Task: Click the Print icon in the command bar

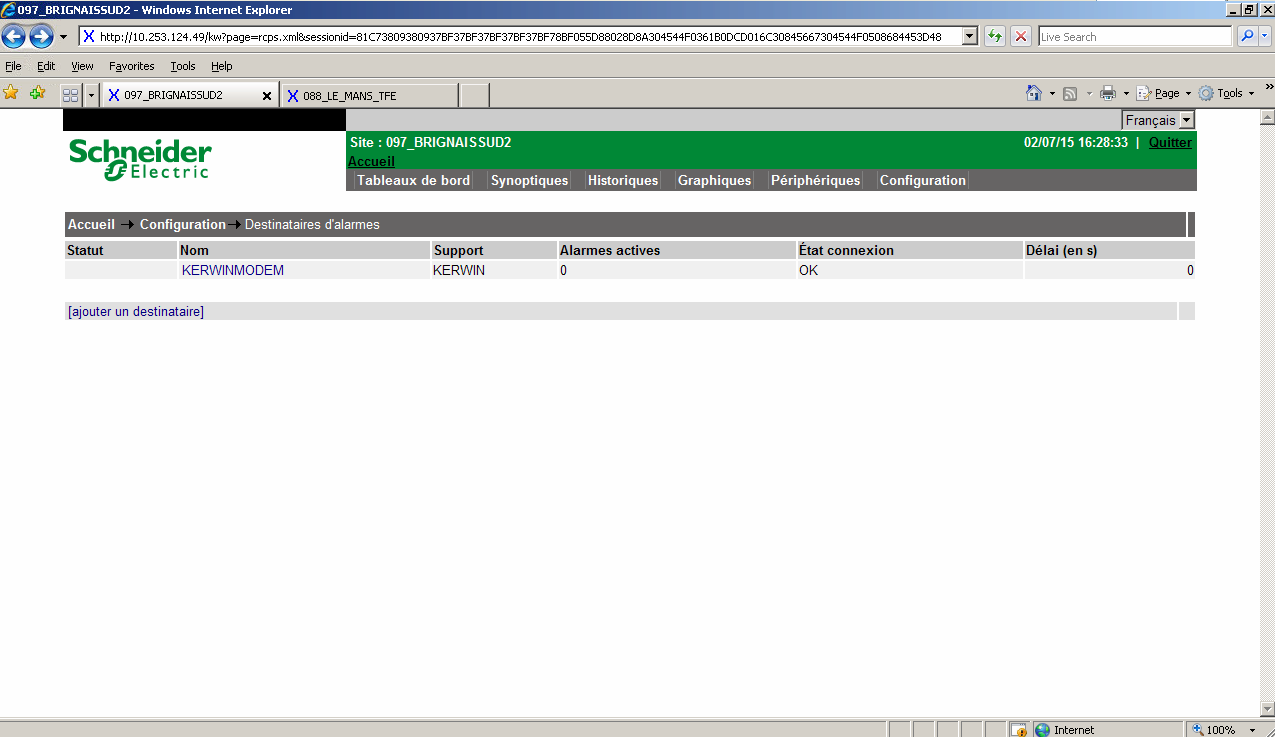Action: click(x=1108, y=94)
